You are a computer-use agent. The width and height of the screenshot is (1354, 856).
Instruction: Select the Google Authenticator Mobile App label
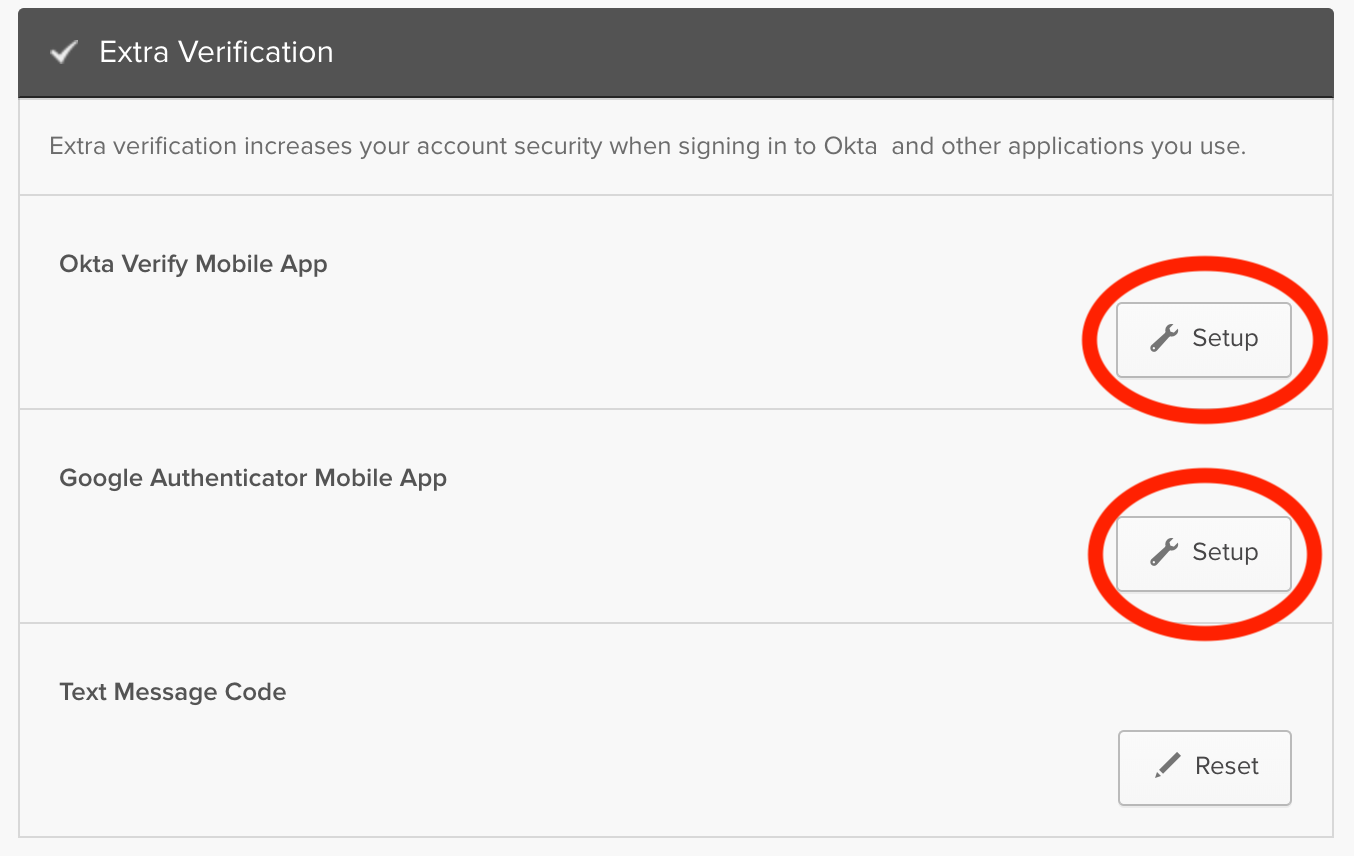253,478
